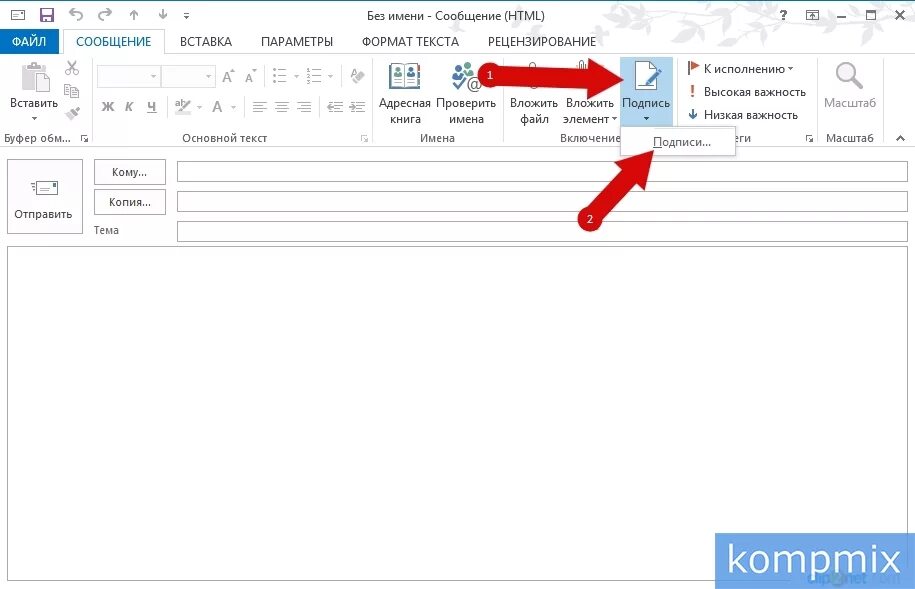Click the Копия... CC button
The image size is (915, 589).
(130, 202)
